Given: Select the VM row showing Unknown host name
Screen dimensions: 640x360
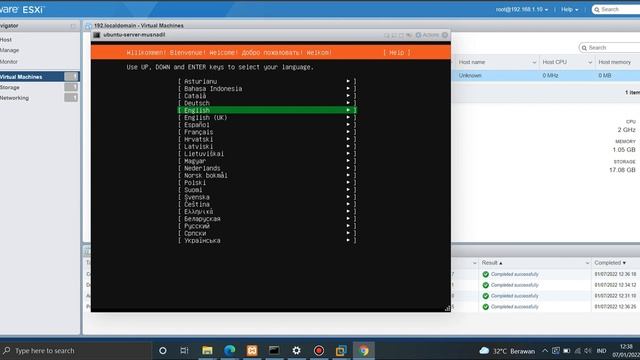Looking at the screenshot, I should pyautogui.click(x=546, y=76).
